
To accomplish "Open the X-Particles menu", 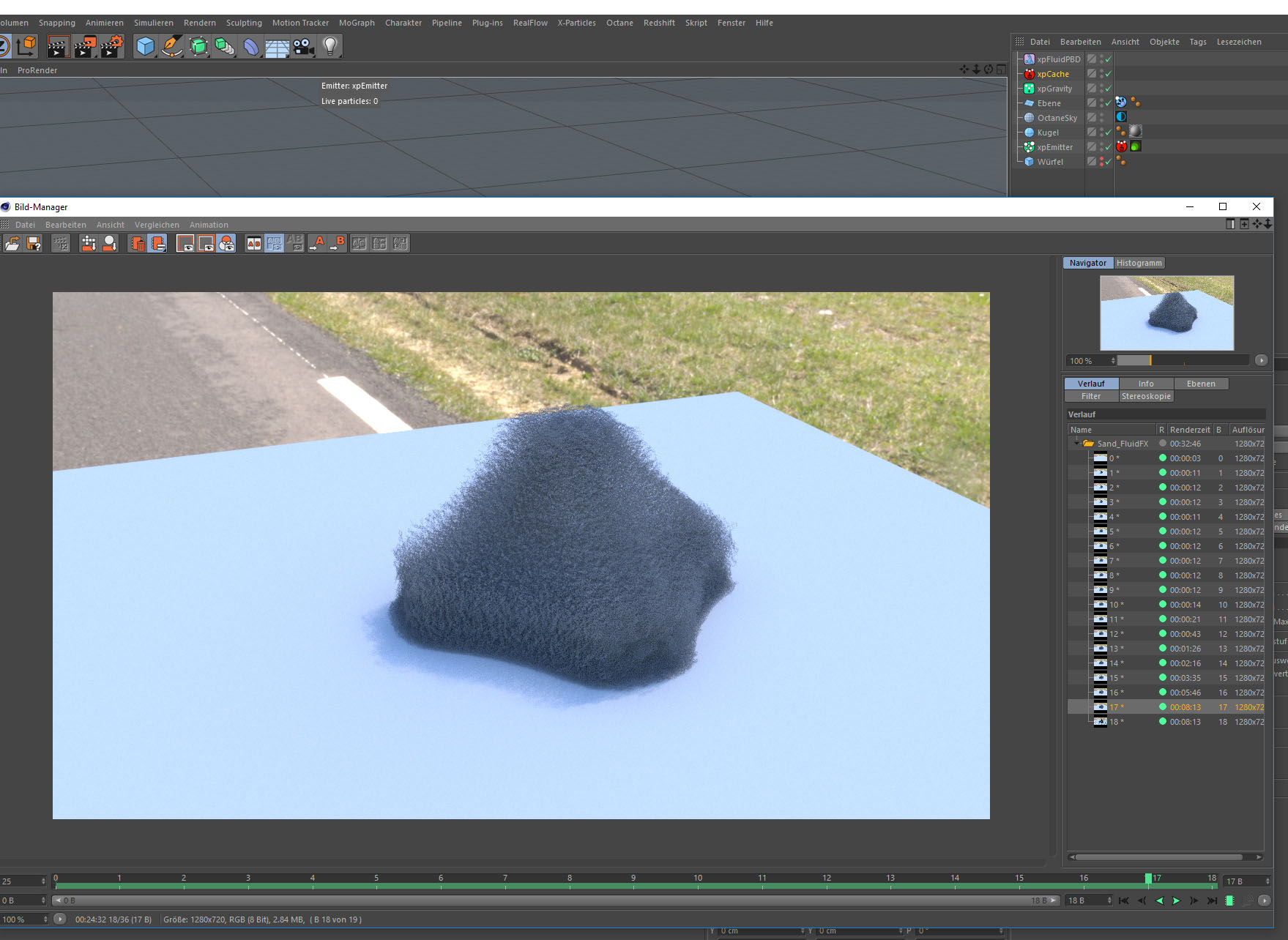I will (x=576, y=23).
